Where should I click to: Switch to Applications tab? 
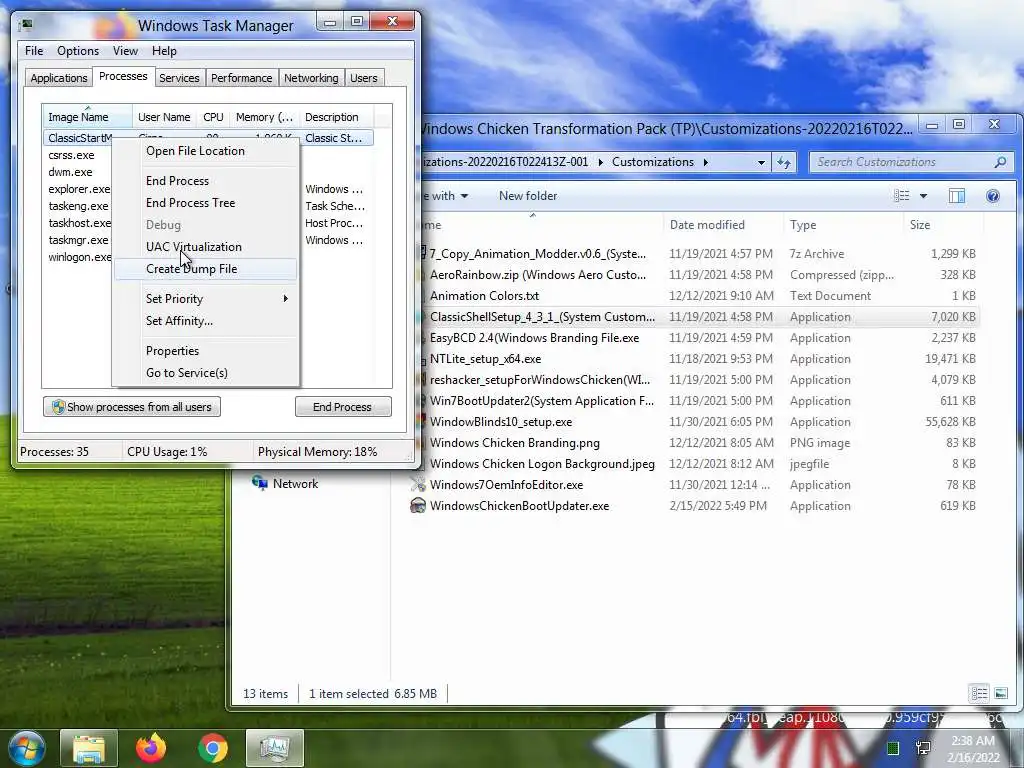coord(59,78)
